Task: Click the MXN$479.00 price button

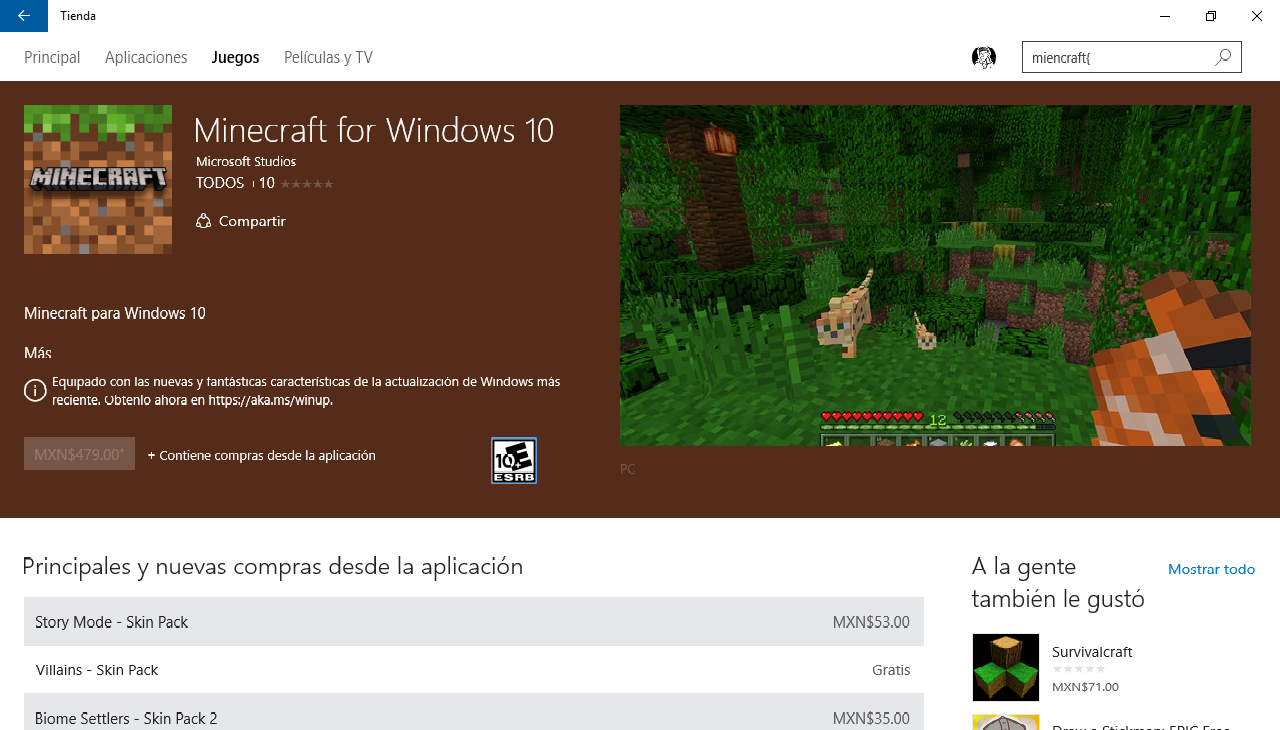Action: (x=79, y=454)
